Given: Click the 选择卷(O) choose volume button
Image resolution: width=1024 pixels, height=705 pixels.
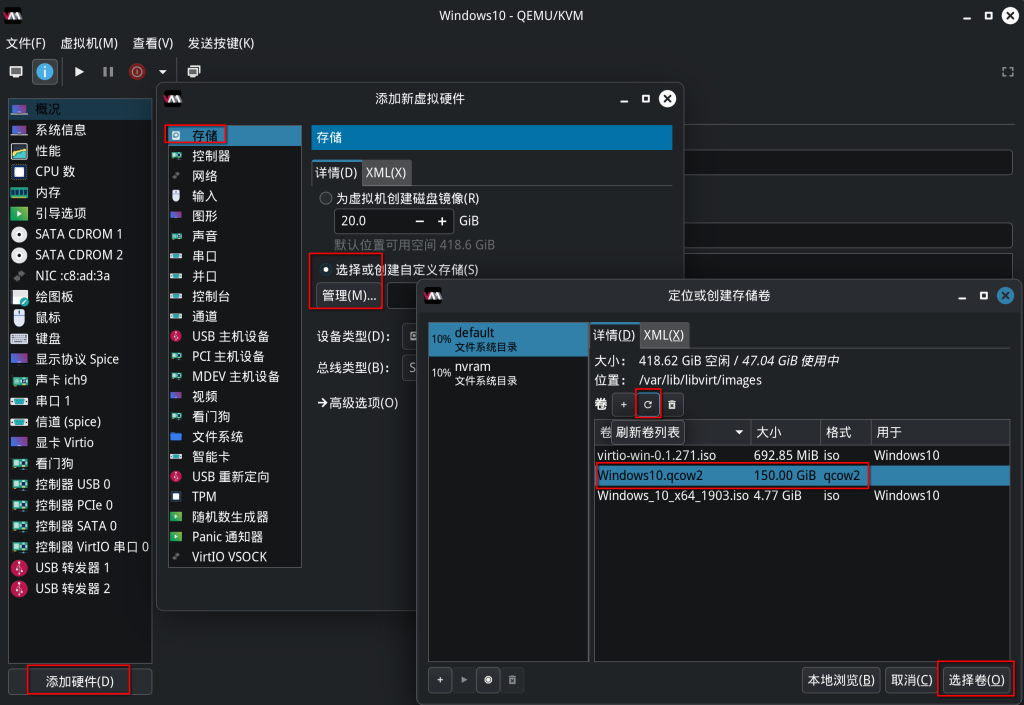Looking at the screenshot, I should (x=976, y=680).
